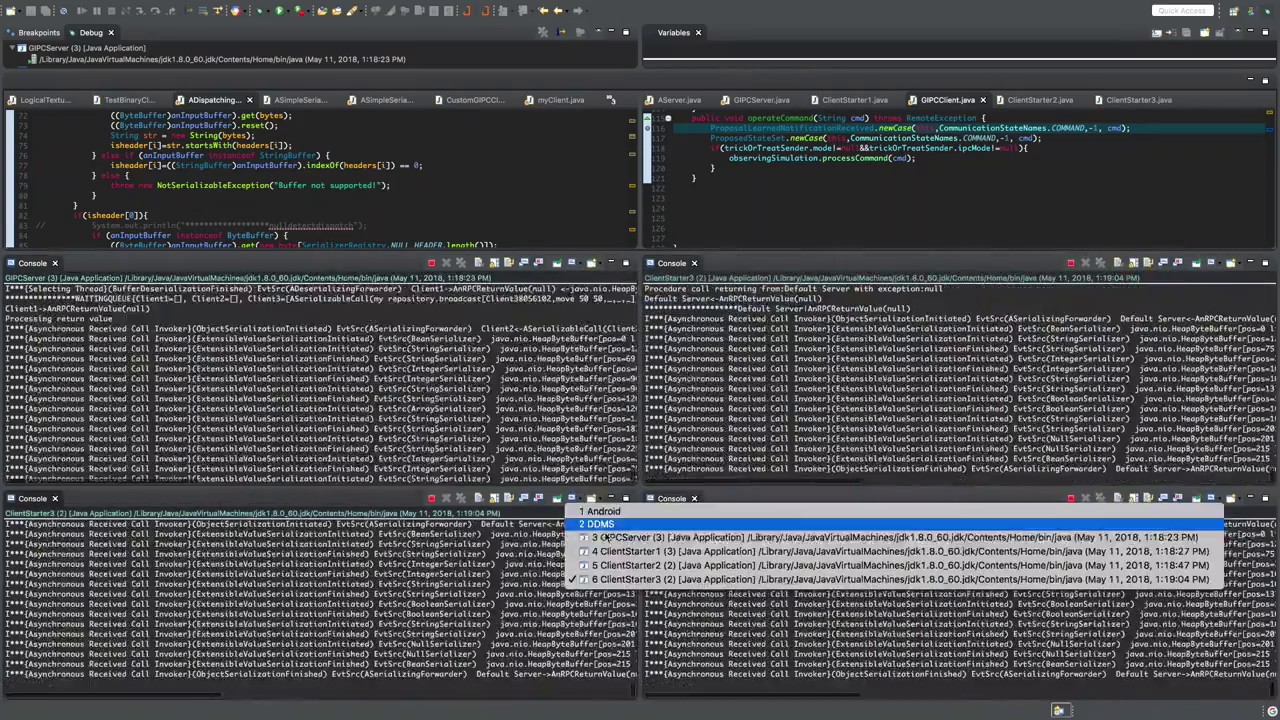
Task: Close the top-left Console tab
Action: click(55, 263)
